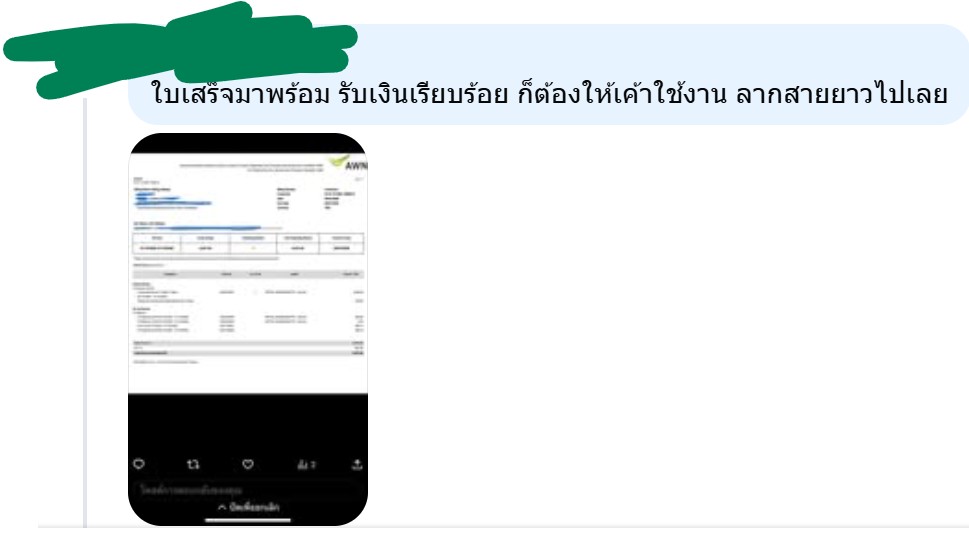Click the bordered summary table in the receipt
Screen dimensions: 969x537
click(248, 243)
